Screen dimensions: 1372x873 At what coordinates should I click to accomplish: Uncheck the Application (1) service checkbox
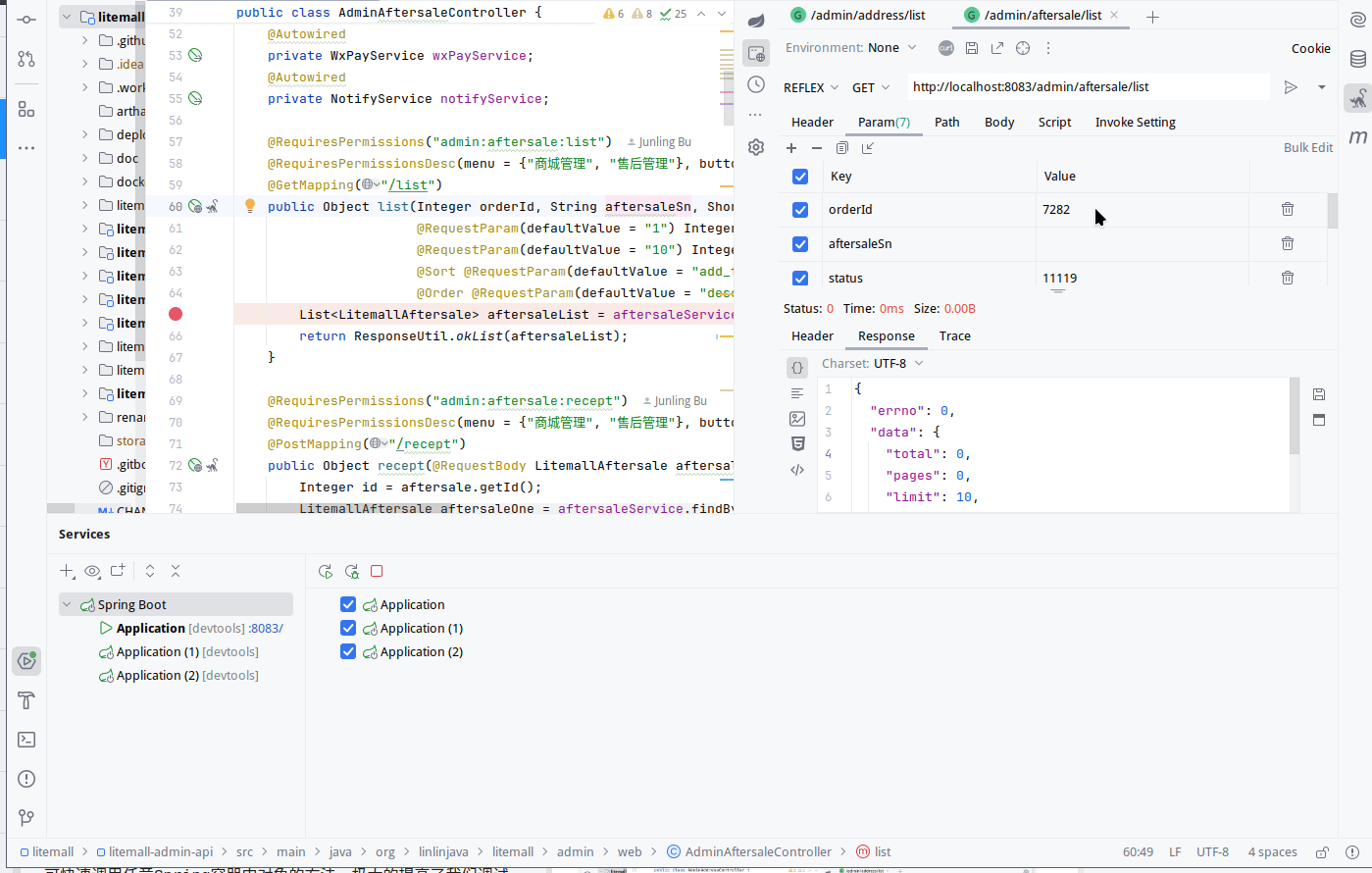(348, 628)
